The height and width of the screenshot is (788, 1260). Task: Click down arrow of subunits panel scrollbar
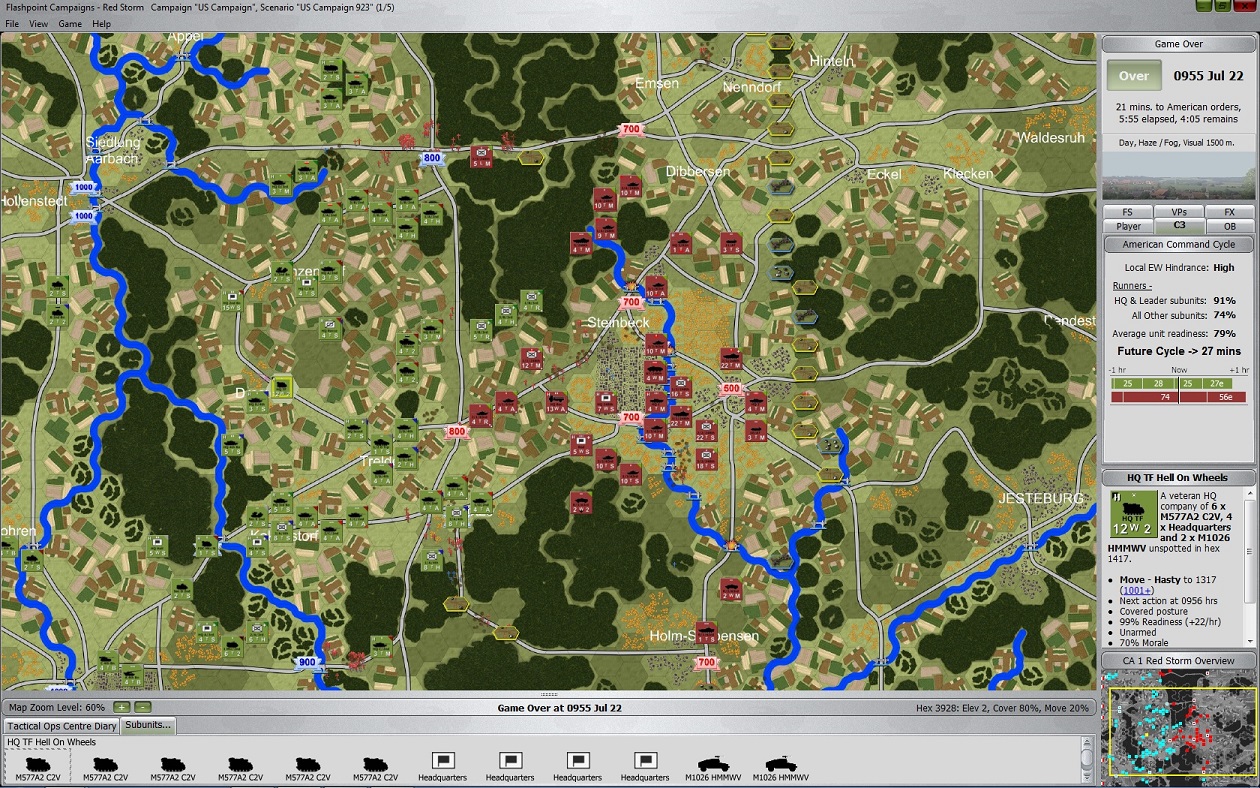[1088, 777]
